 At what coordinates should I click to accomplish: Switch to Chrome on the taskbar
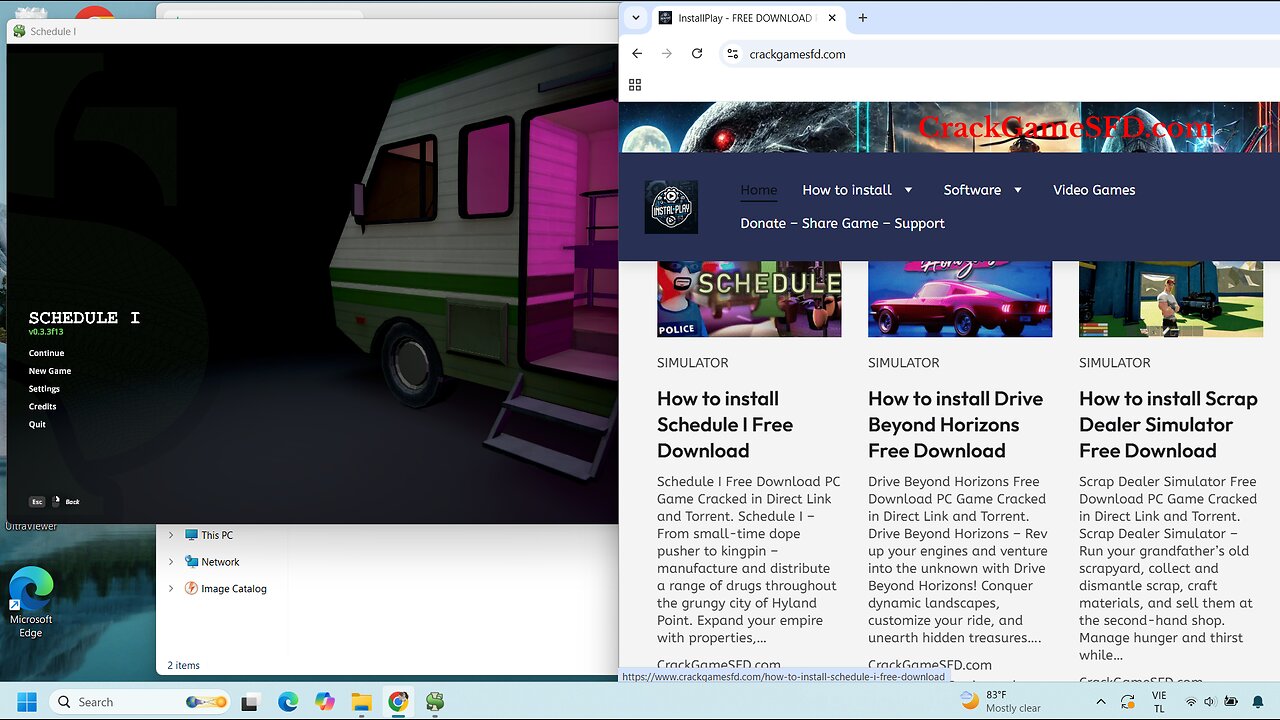pos(398,702)
